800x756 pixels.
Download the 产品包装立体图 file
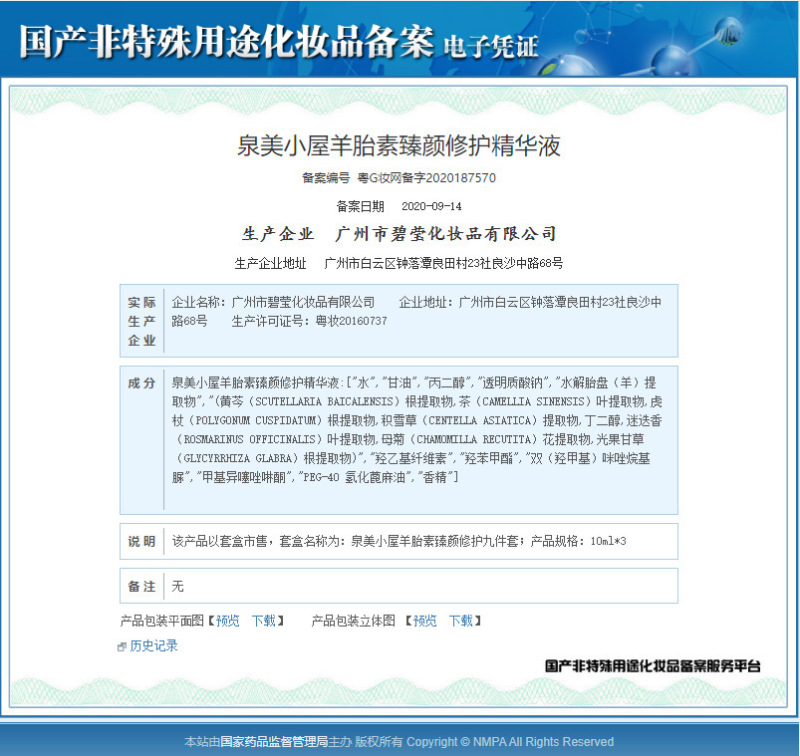pyautogui.click(x=461, y=621)
